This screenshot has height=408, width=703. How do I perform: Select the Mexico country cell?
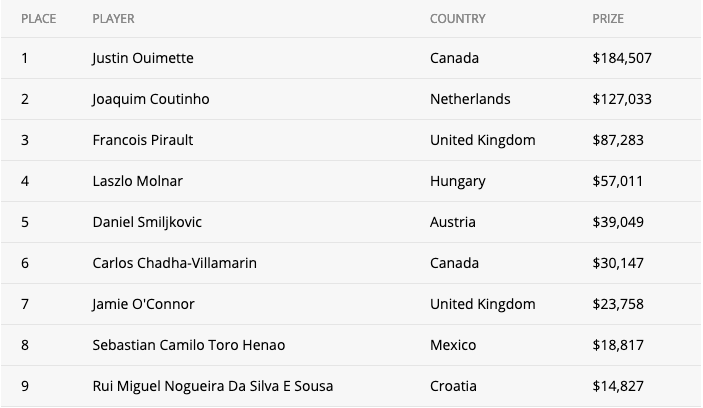453,345
